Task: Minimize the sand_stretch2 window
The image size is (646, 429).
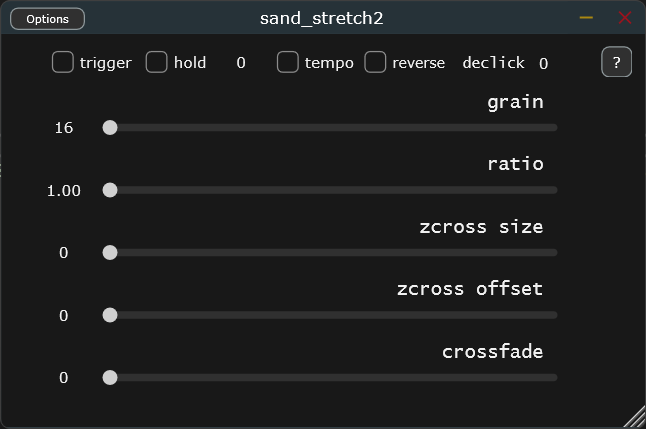Action: [x=586, y=18]
